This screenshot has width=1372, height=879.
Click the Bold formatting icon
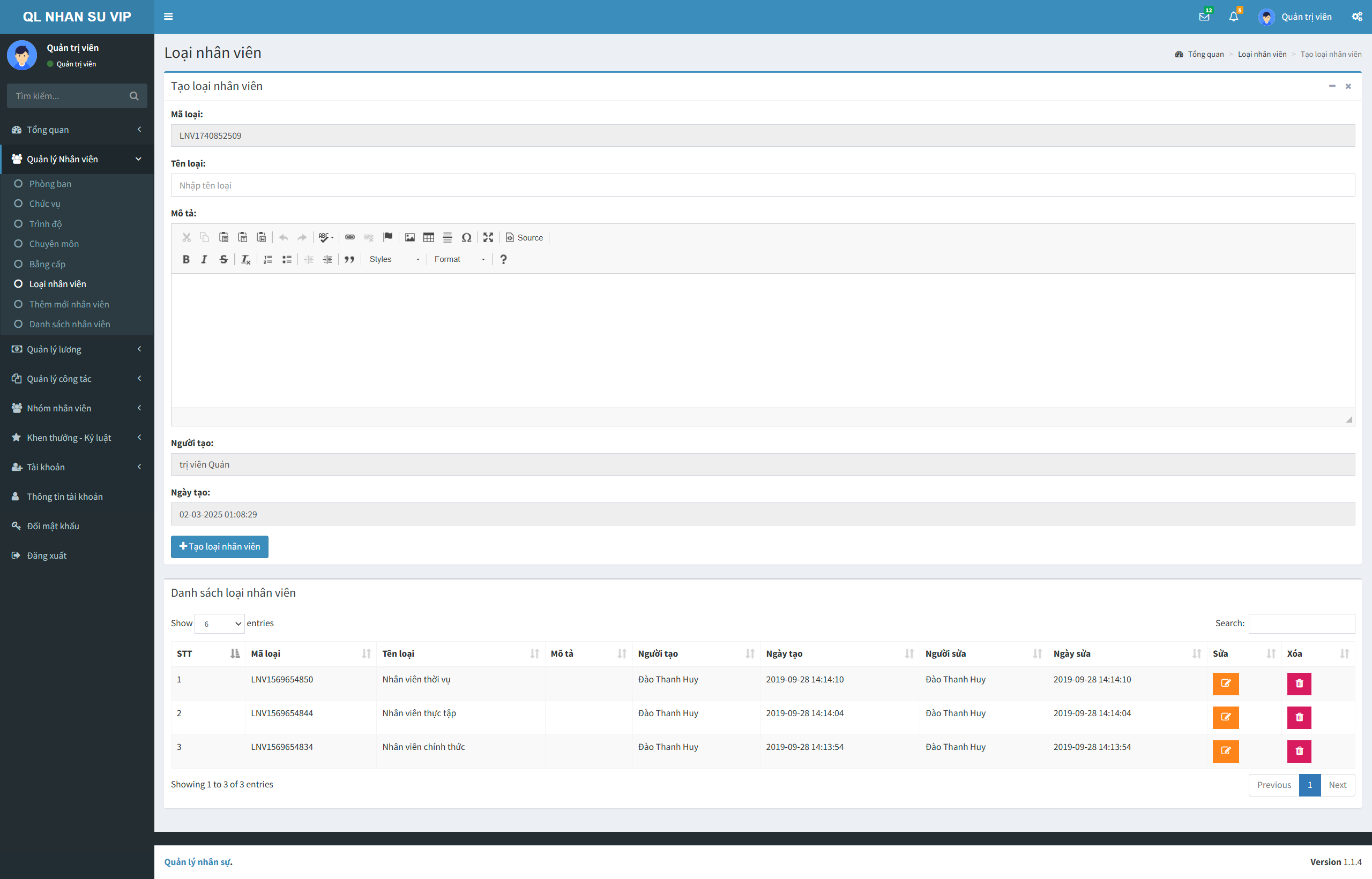coord(187,259)
